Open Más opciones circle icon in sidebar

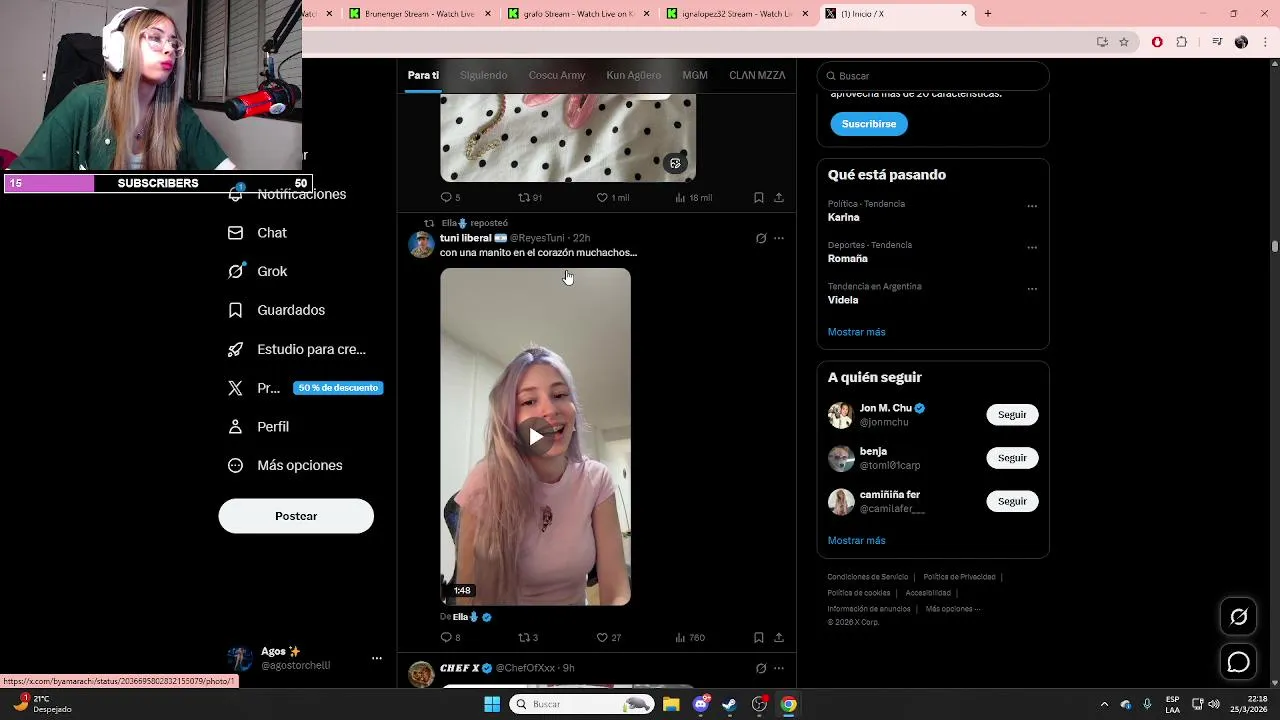(x=236, y=465)
